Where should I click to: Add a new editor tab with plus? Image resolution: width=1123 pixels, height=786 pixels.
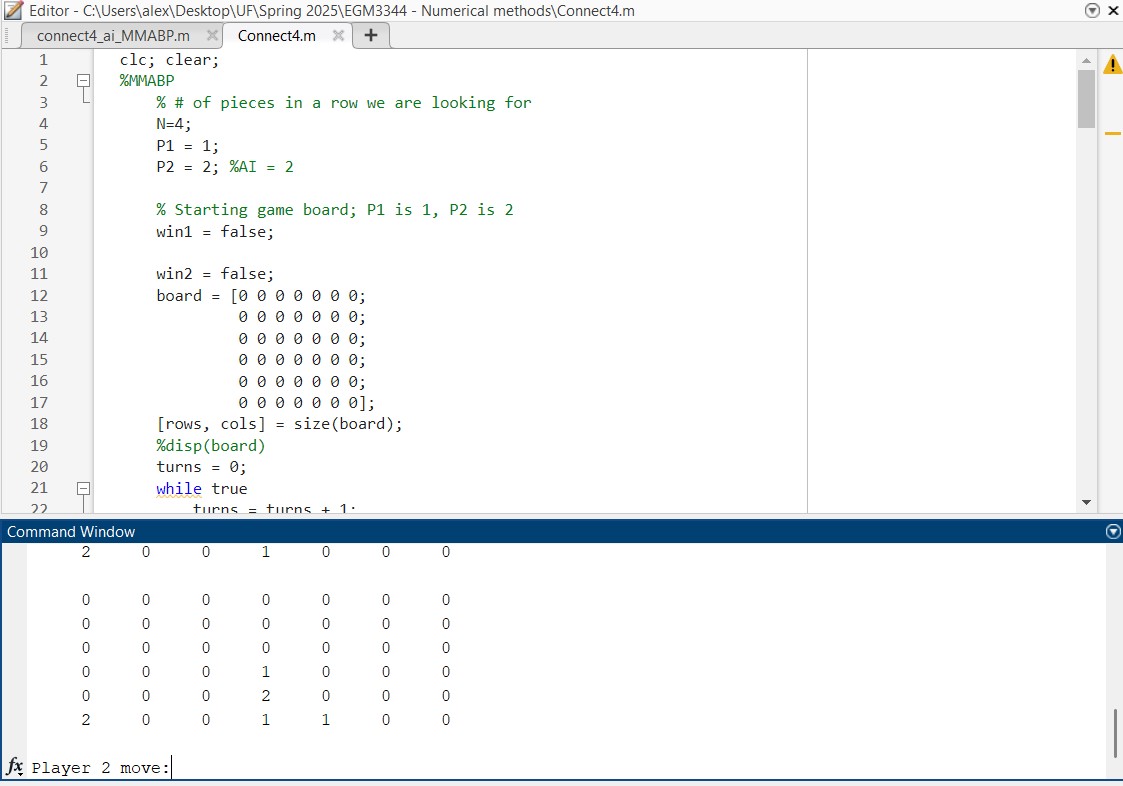tap(371, 35)
